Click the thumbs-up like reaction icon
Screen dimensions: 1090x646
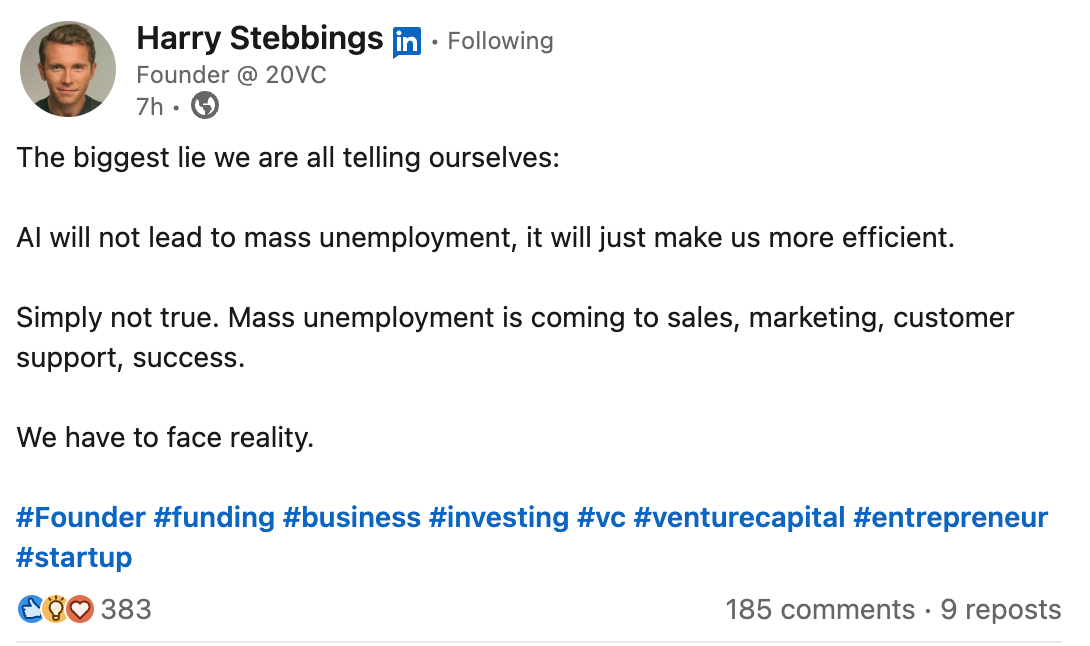(x=31, y=609)
